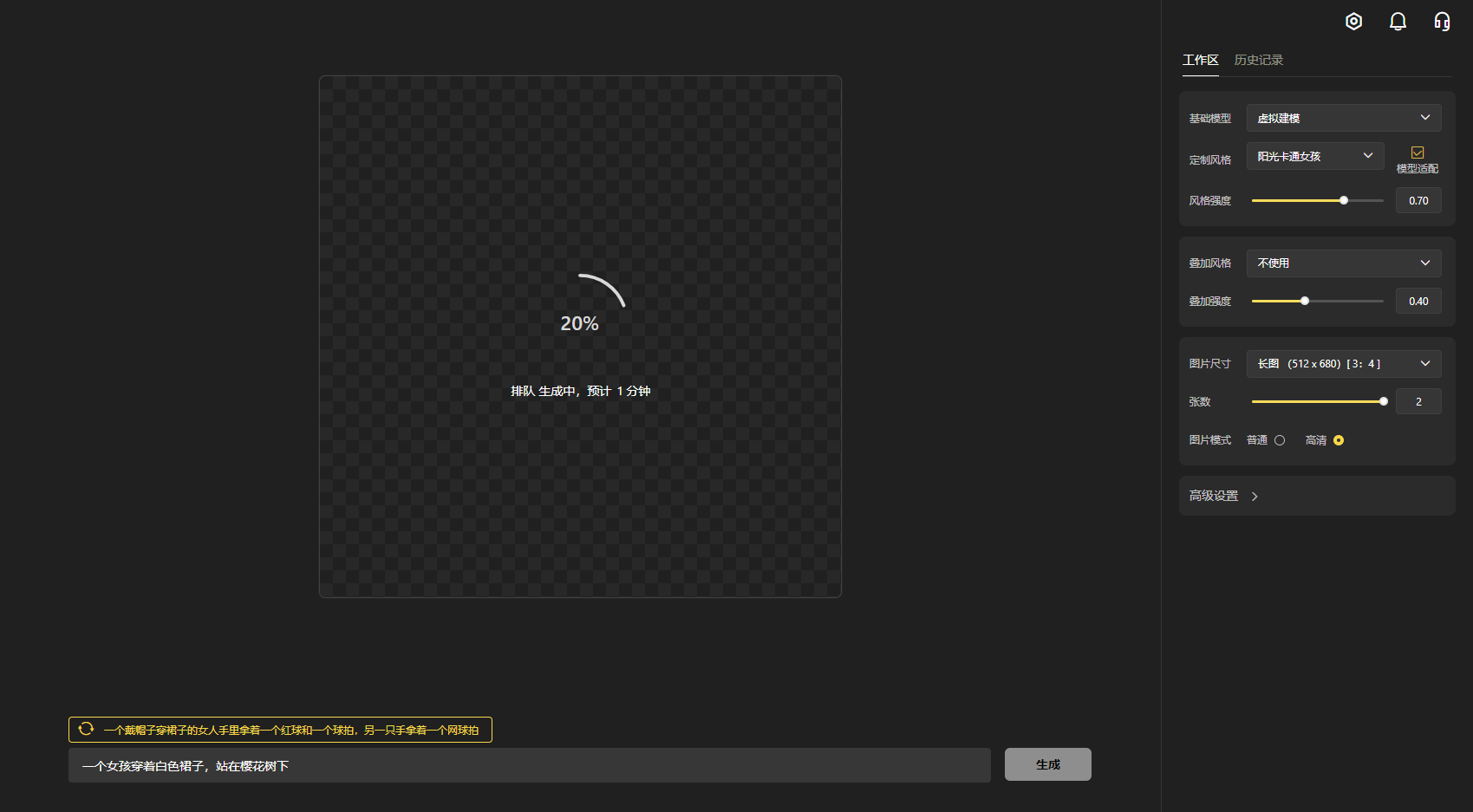Open the 叠加风格 dropdown
Viewport: 1473px width, 812px height.
coord(1343,263)
